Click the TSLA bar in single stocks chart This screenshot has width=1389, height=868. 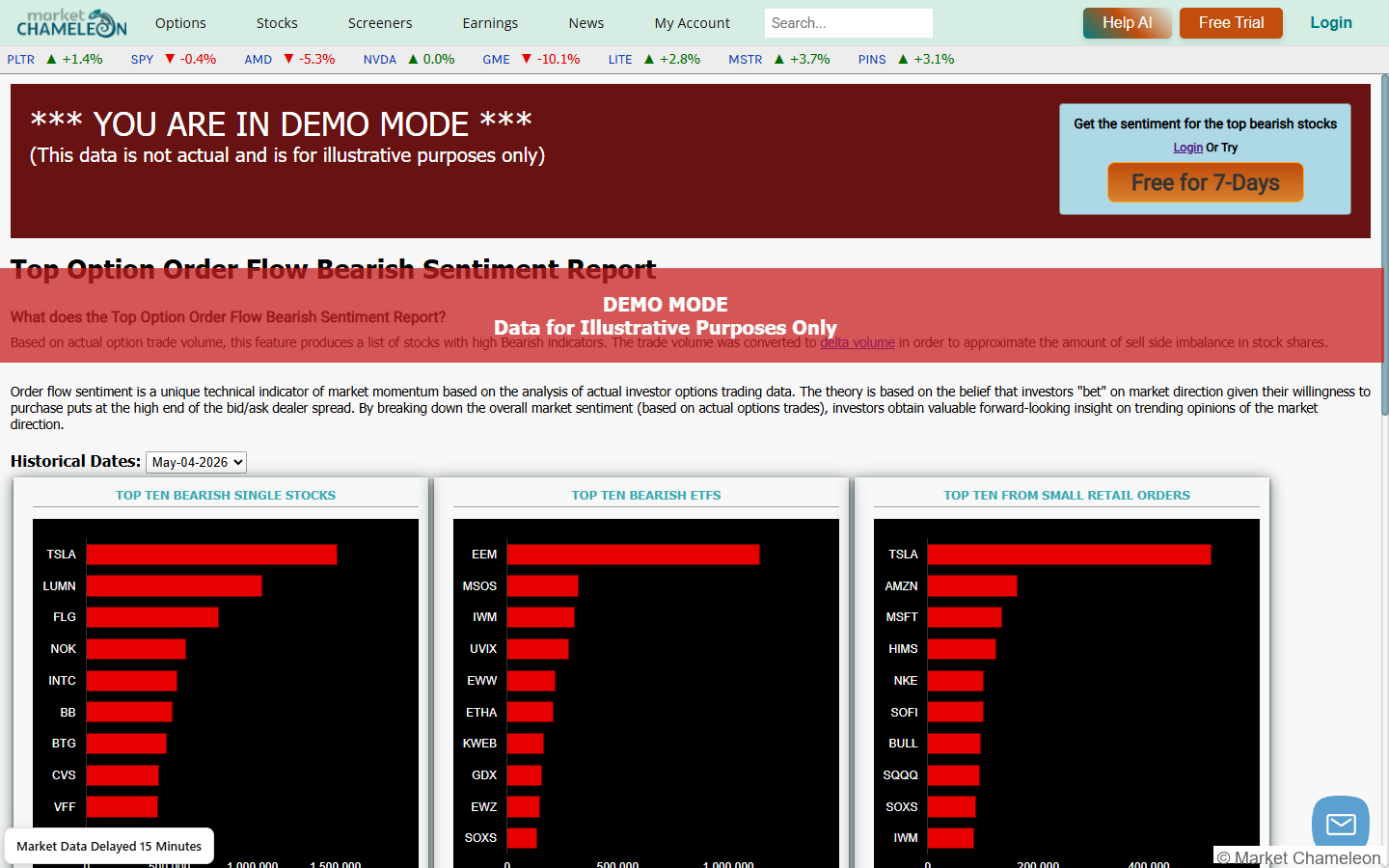click(x=211, y=555)
